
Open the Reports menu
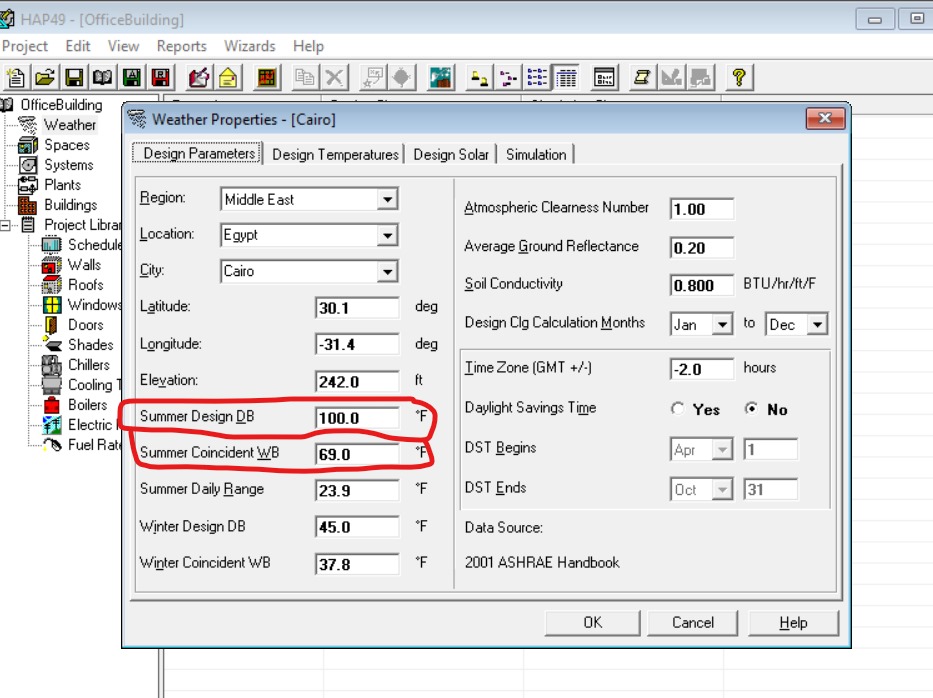pos(181,46)
